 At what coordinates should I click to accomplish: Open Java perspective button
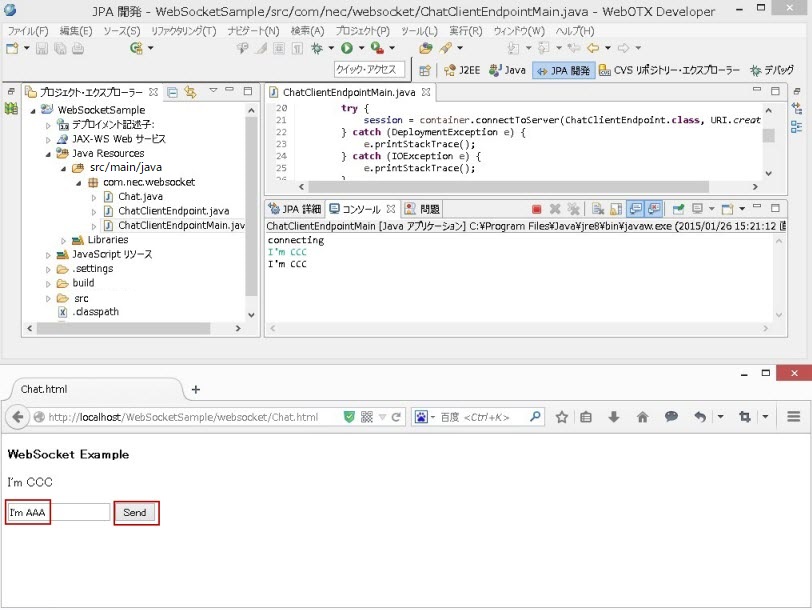(507, 70)
